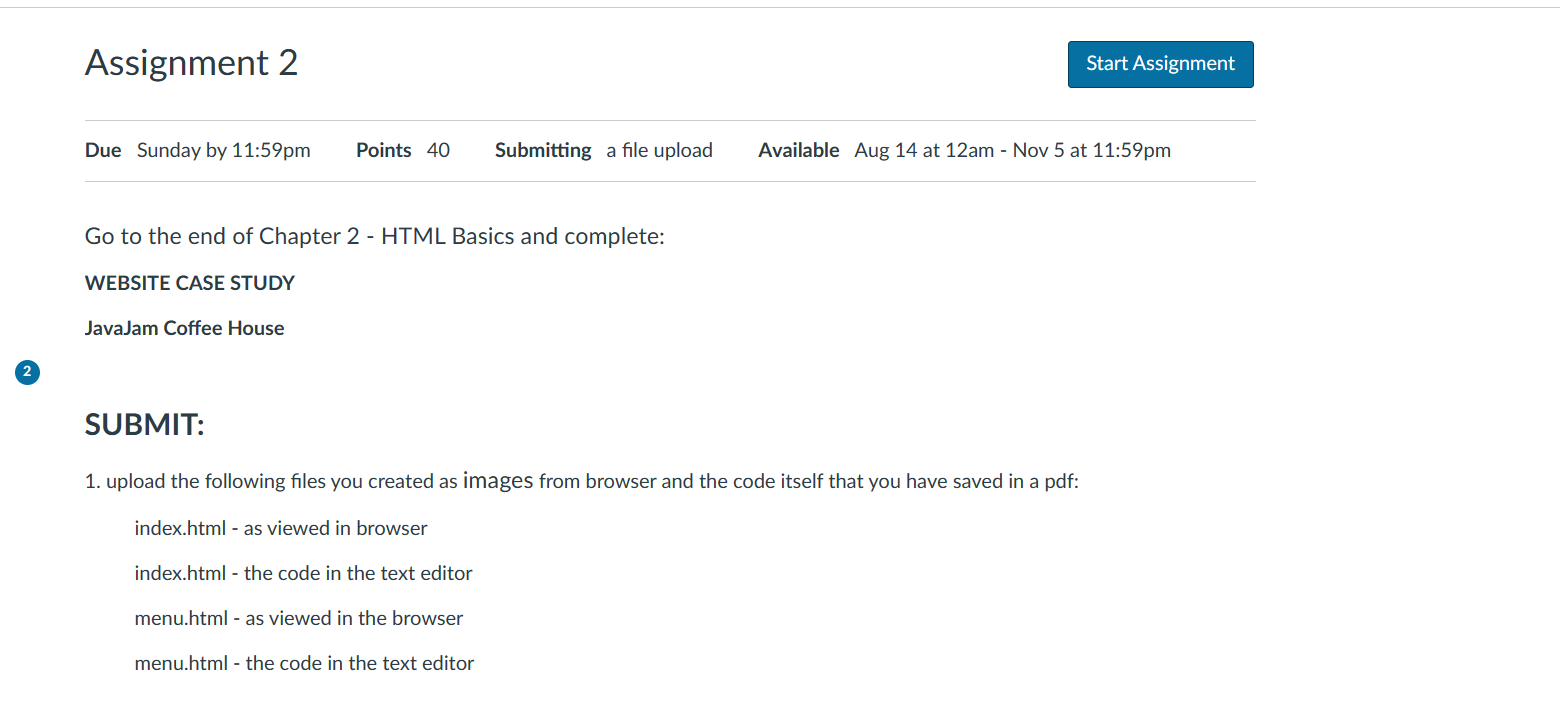This screenshot has width=1560, height=720.
Task: Select the Due date 'Sunday by 11:59pm' text
Action: (x=223, y=150)
